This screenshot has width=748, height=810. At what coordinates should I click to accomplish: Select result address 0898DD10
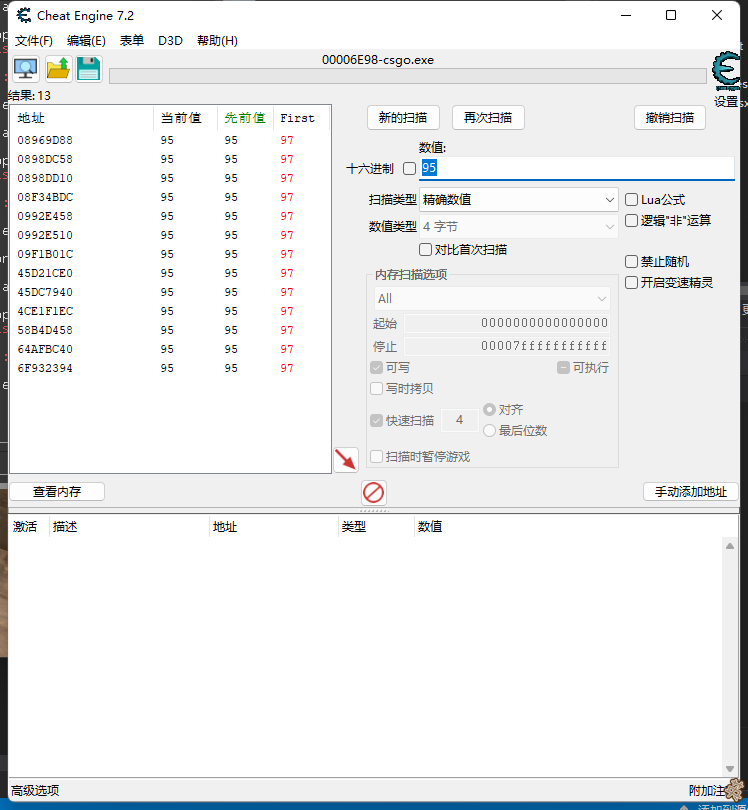point(45,178)
